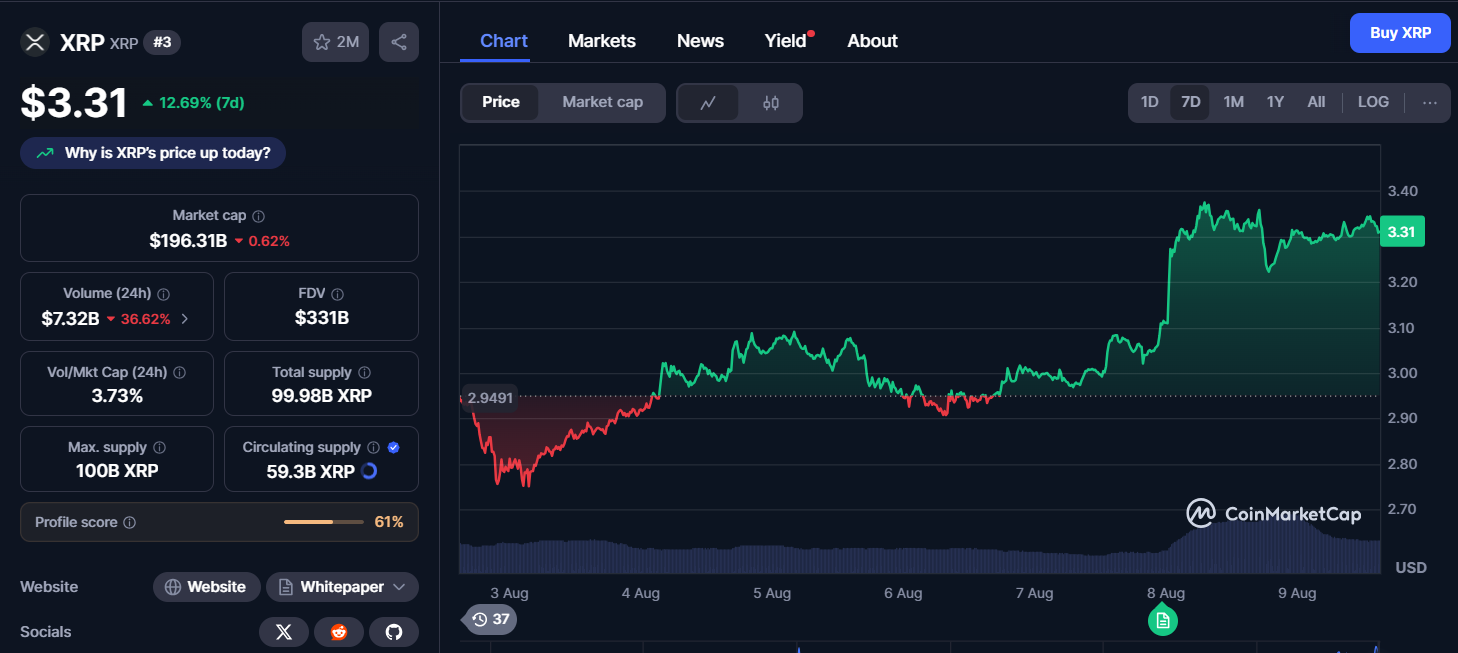This screenshot has height=653, width=1458.
Task: Click the 5 Aug date label
Action: pyautogui.click(x=772, y=593)
